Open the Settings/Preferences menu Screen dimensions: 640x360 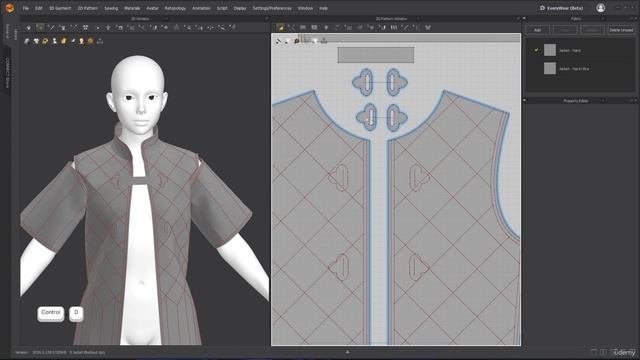(x=272, y=8)
